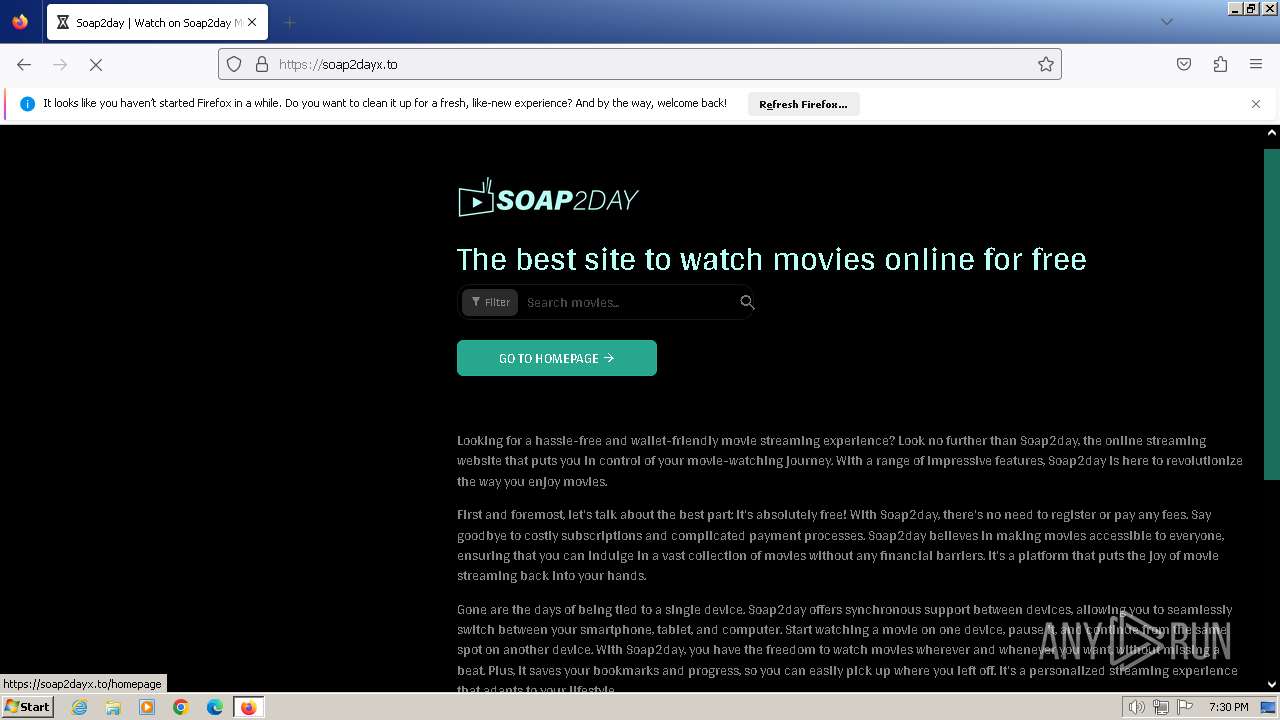Screen dimensions: 1280x720
Task: Click the Refresh Firefox button
Action: tap(803, 104)
